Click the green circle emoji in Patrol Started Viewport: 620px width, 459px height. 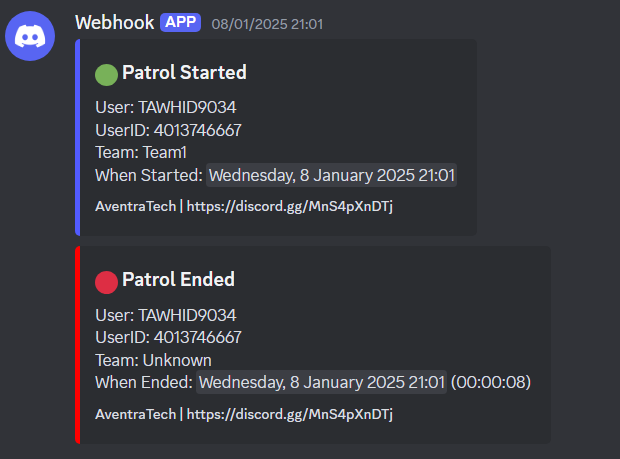coord(106,73)
